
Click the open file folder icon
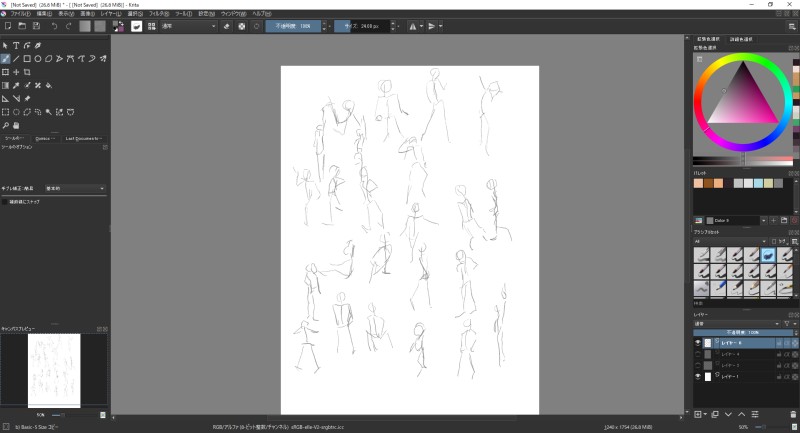pos(22,26)
